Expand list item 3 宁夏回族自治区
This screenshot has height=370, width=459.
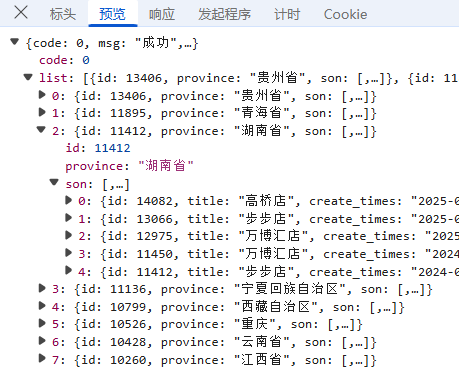[x=42, y=288]
